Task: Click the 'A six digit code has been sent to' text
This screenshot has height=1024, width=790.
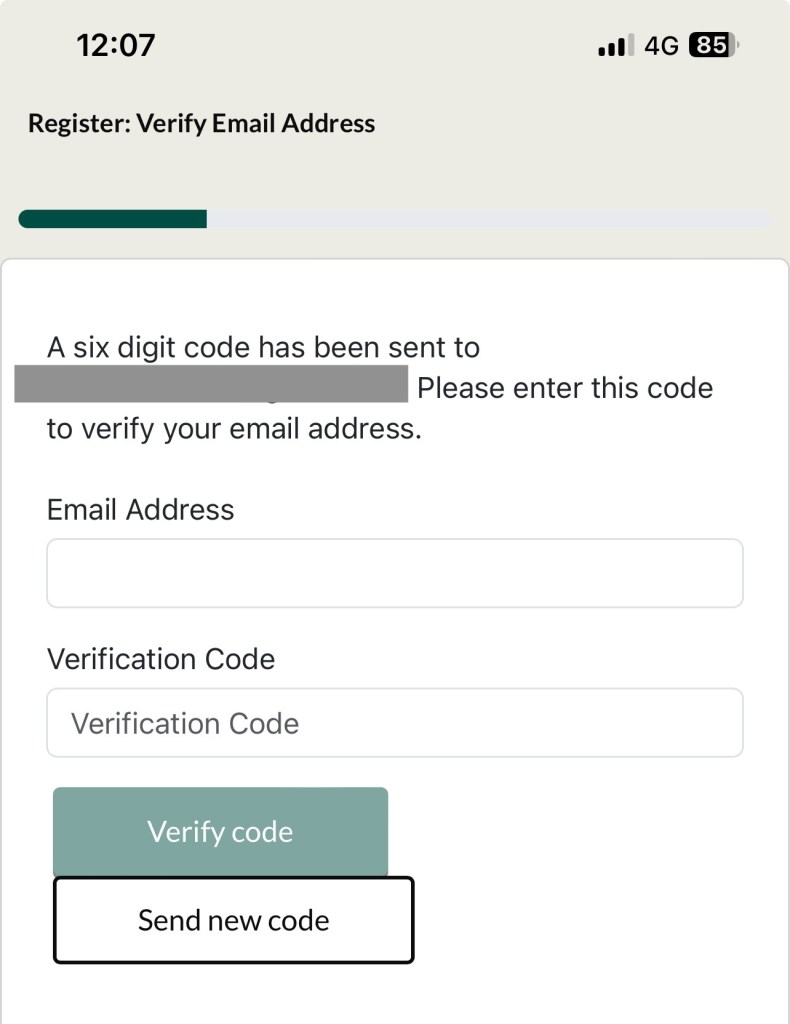Action: click(263, 348)
